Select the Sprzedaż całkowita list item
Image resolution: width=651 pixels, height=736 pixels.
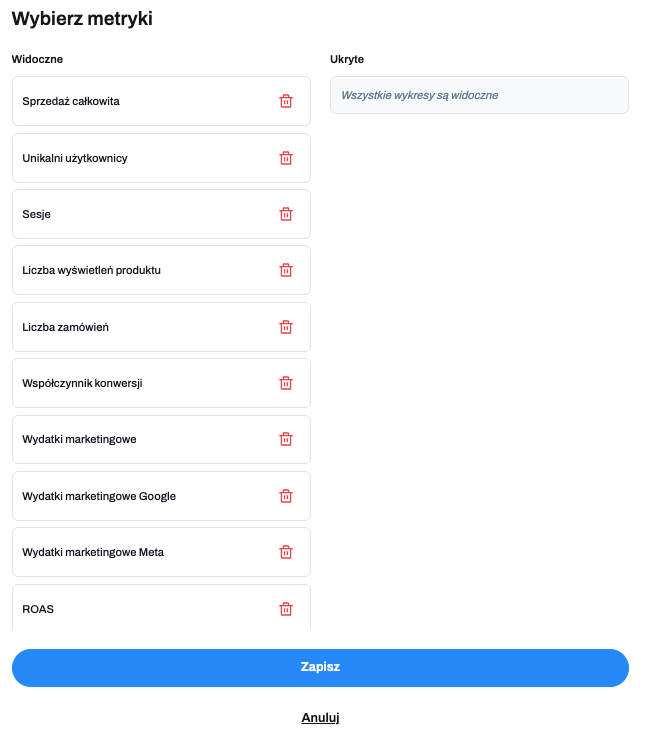point(71,101)
